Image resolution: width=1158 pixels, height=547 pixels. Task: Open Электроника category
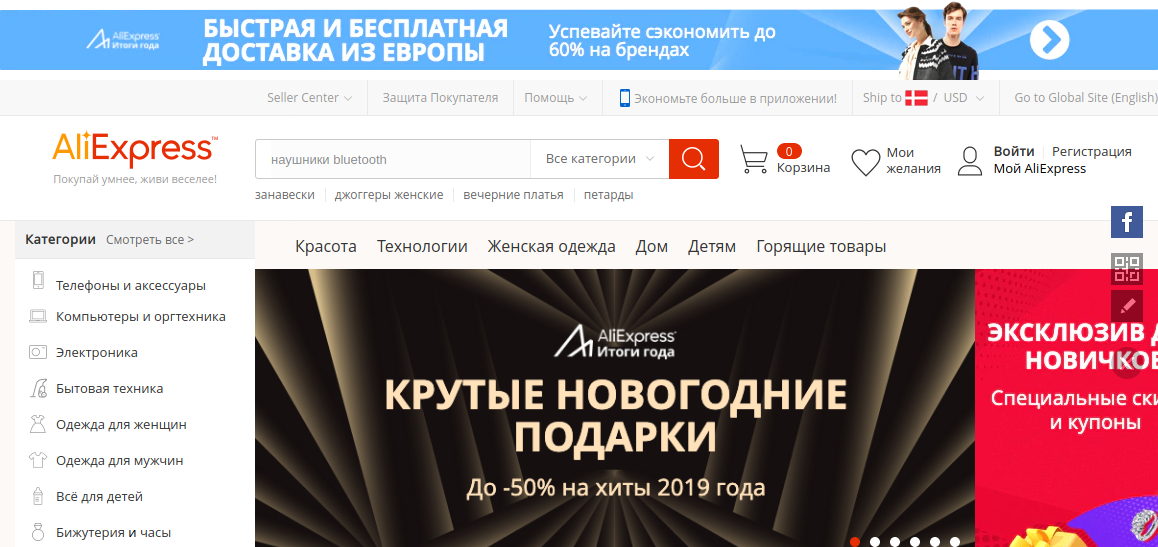pos(97,353)
